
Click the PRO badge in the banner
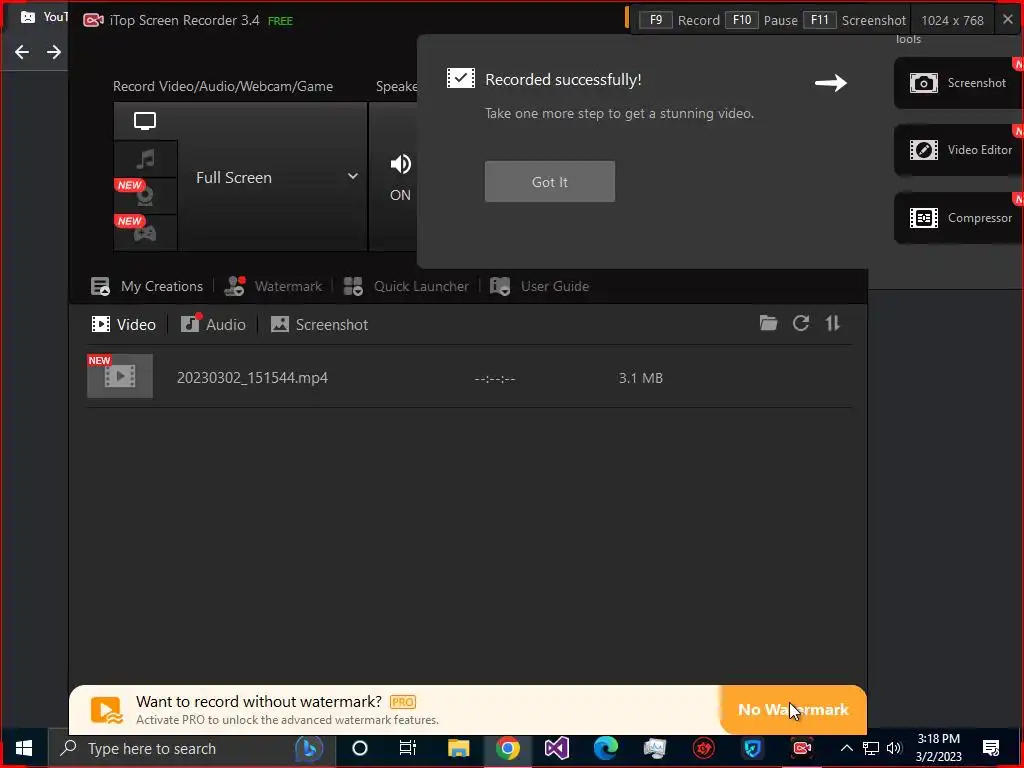(402, 702)
